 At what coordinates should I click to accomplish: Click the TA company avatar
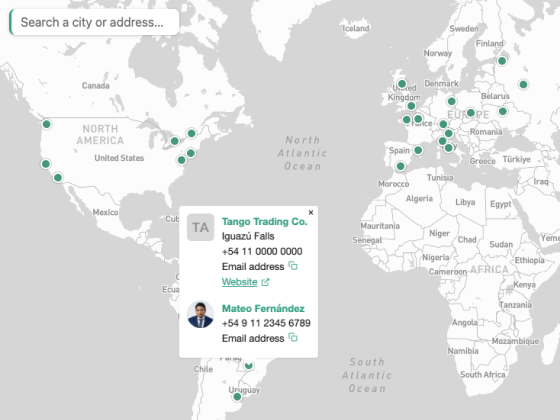[201, 227]
